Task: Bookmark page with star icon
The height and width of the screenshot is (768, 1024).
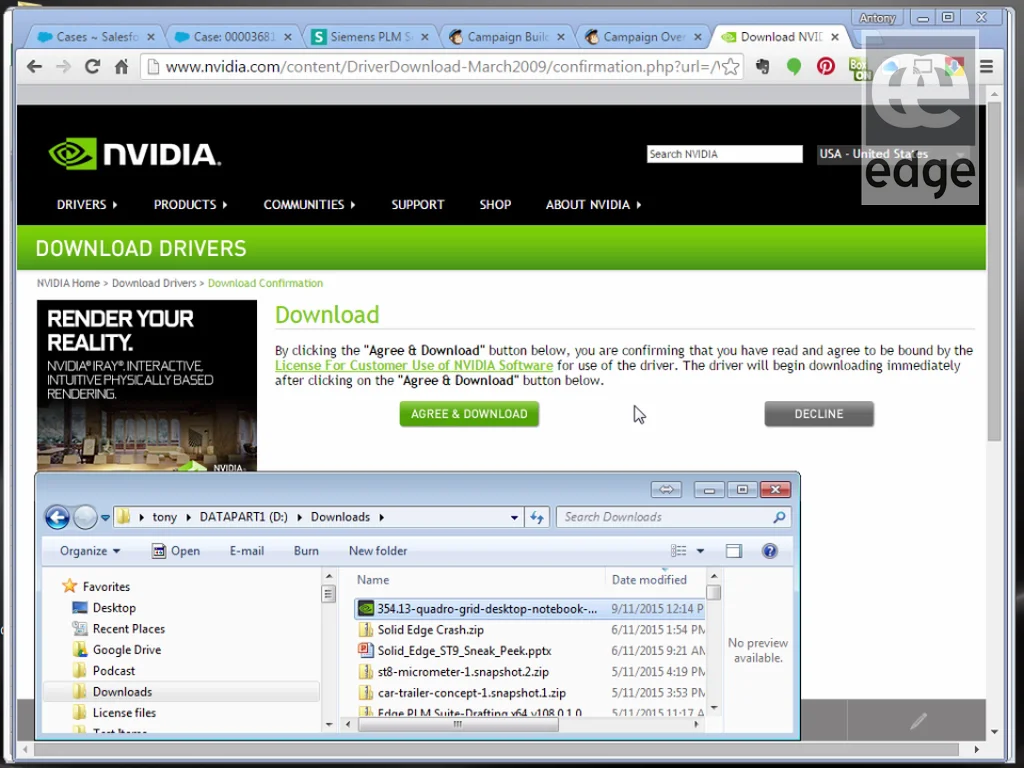Action: coord(731,67)
